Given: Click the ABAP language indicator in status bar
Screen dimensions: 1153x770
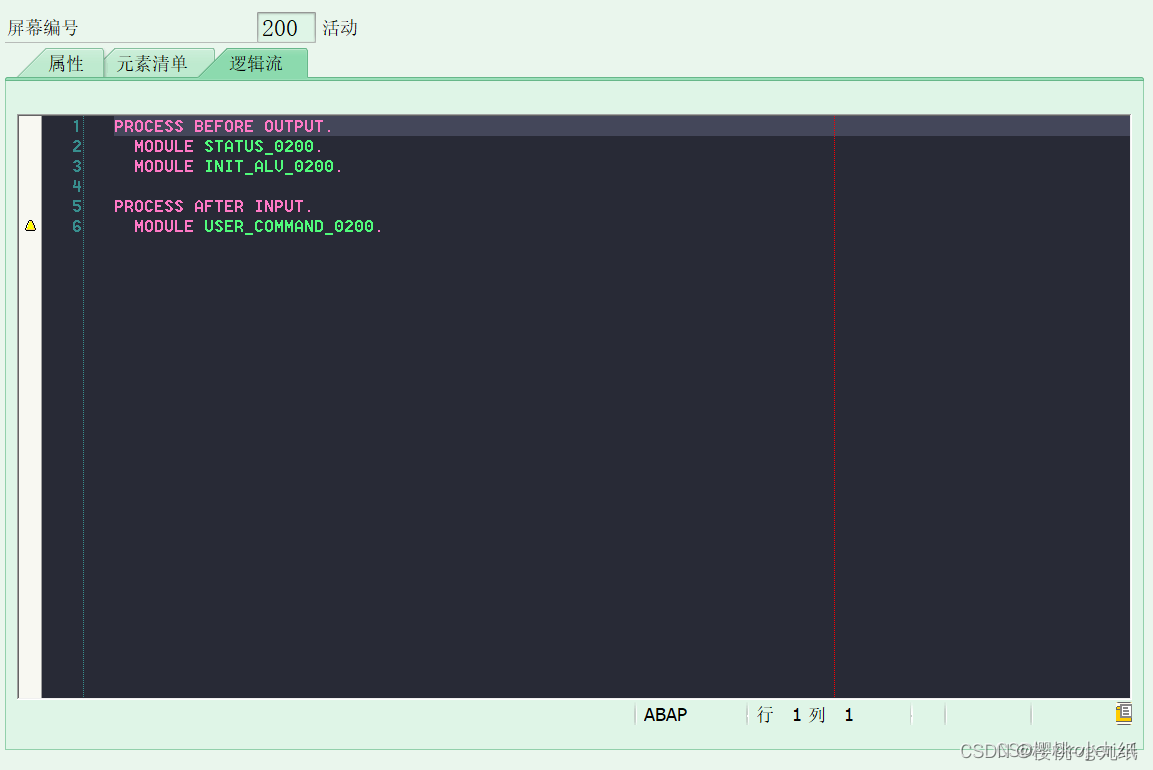Looking at the screenshot, I should coord(664,714).
